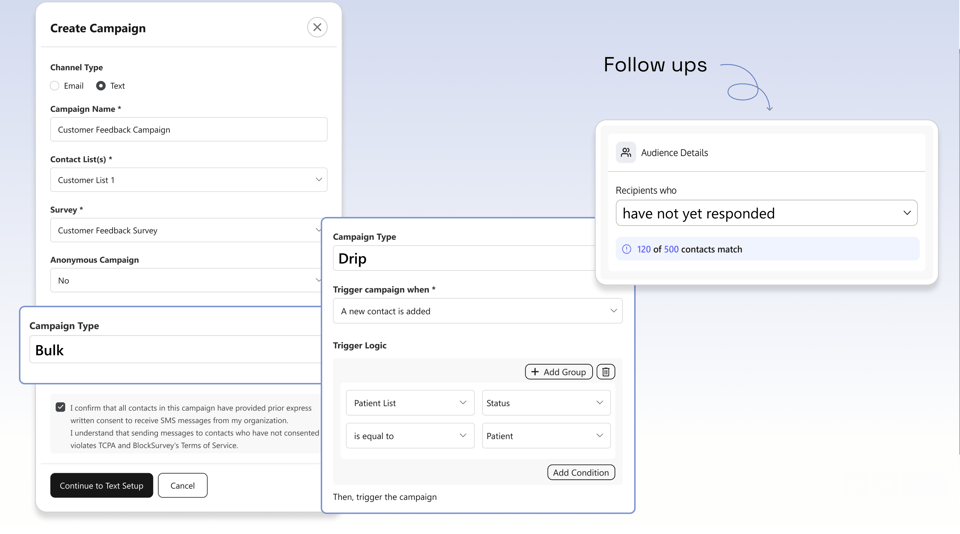
Task: Open the Survey dropdown
Action: [186, 230]
